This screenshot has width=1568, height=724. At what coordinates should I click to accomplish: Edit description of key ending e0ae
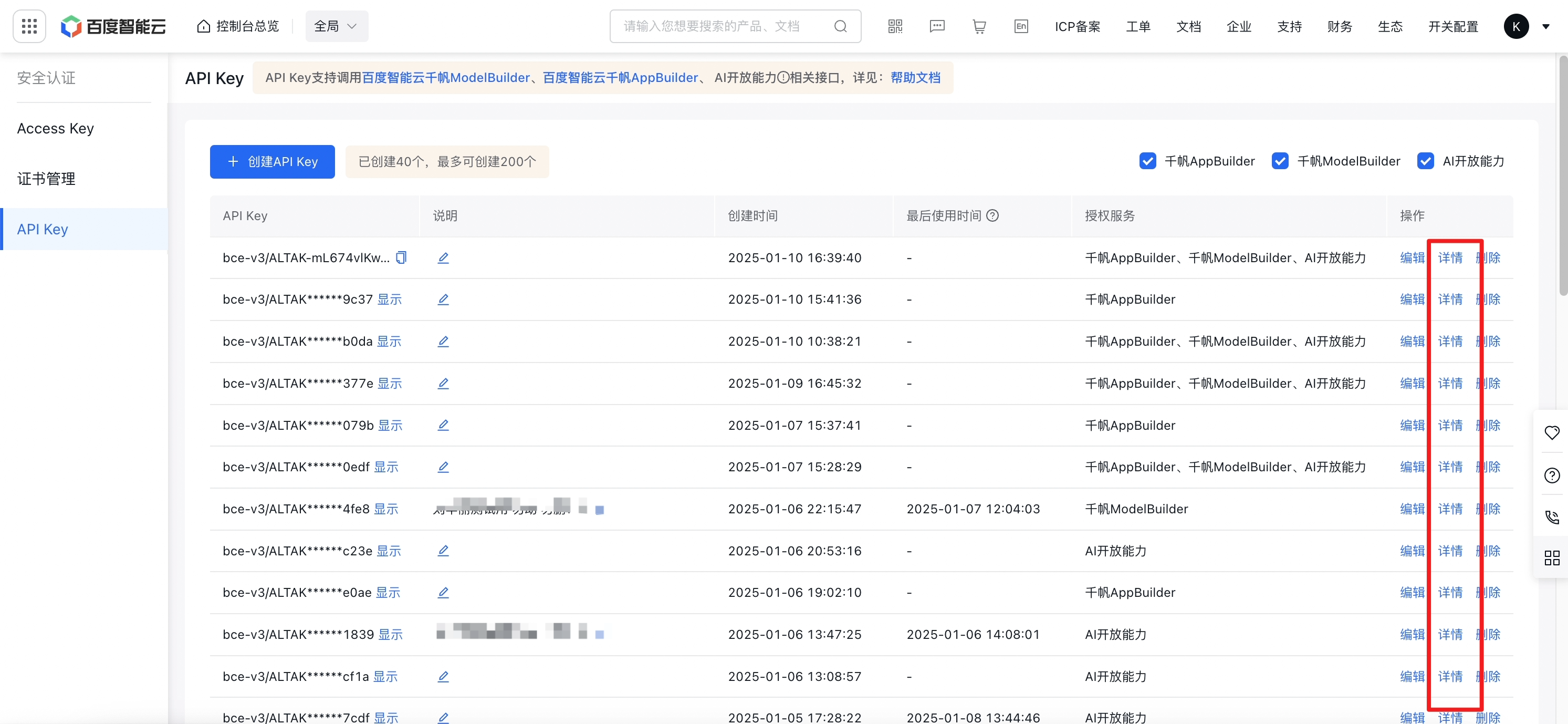coord(443,593)
